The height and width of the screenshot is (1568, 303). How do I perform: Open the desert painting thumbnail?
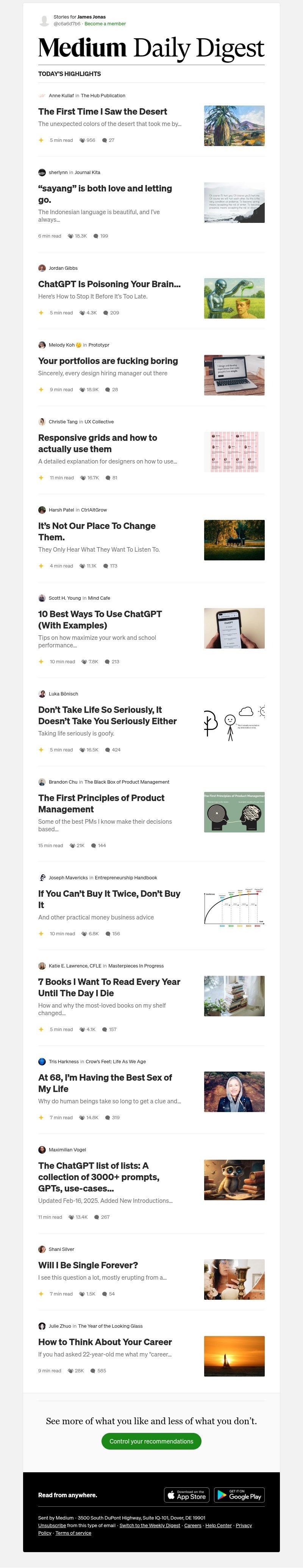tap(234, 125)
